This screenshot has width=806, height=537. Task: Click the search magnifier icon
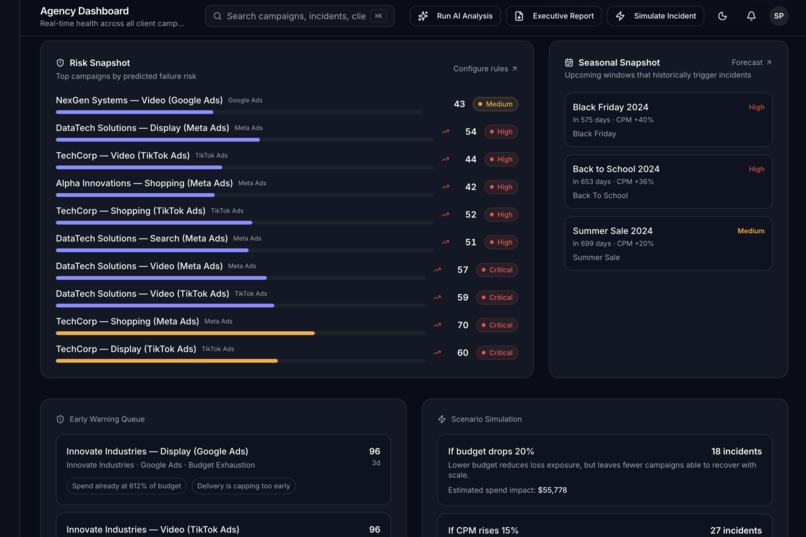[217, 16]
